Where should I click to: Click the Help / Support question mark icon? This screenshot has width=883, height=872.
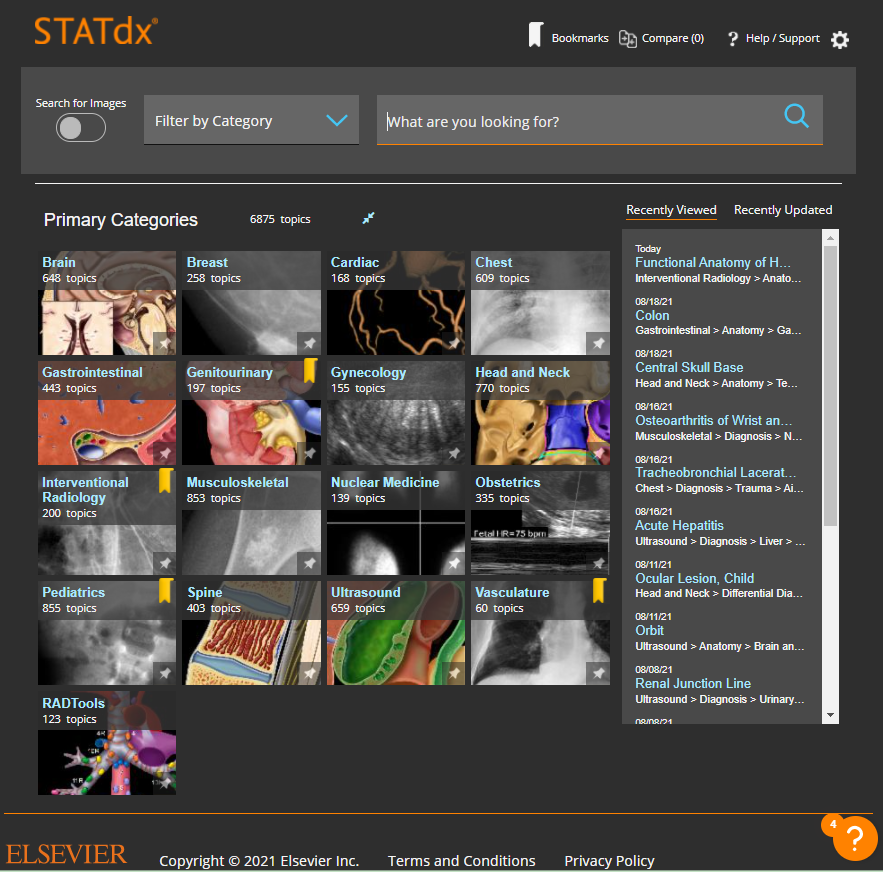coord(732,39)
